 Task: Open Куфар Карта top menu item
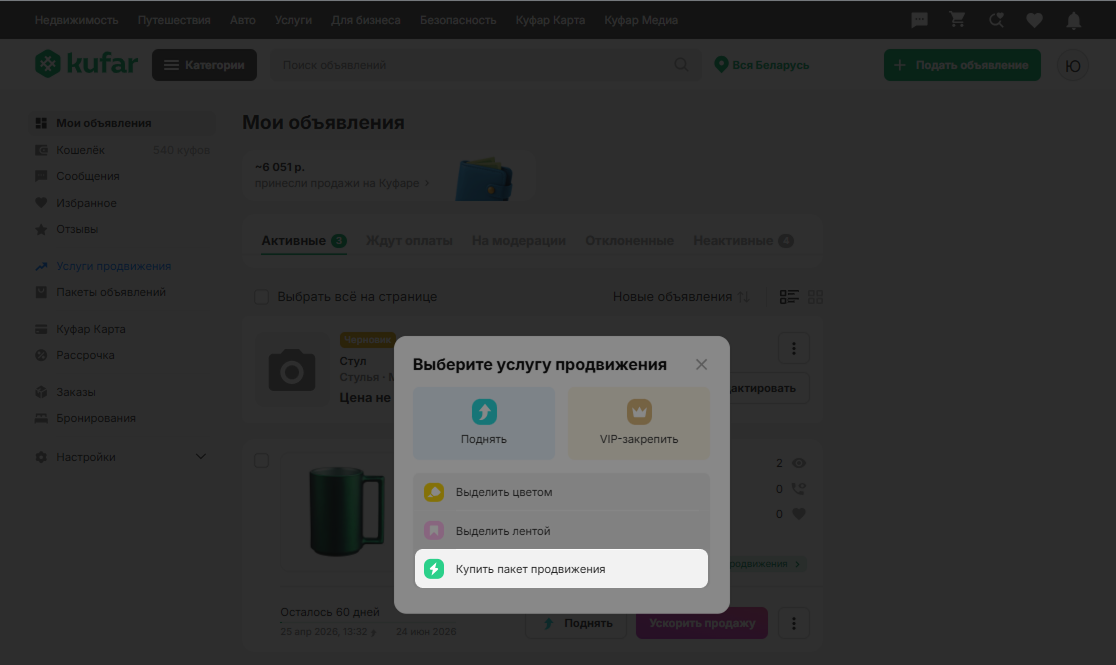click(x=550, y=20)
